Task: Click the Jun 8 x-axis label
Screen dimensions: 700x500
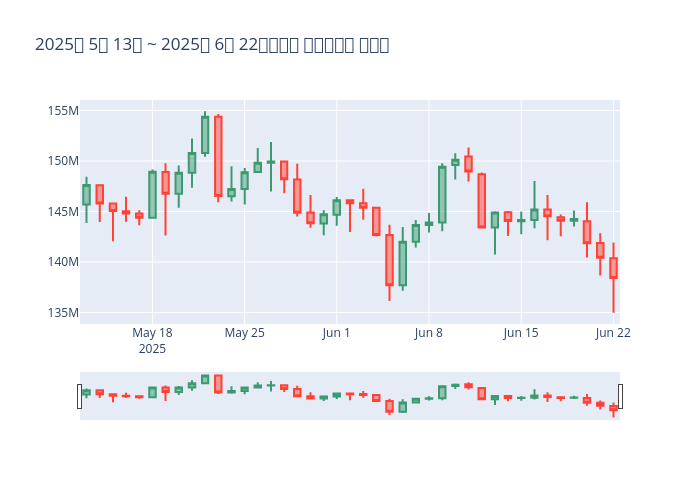Action: pyautogui.click(x=429, y=333)
